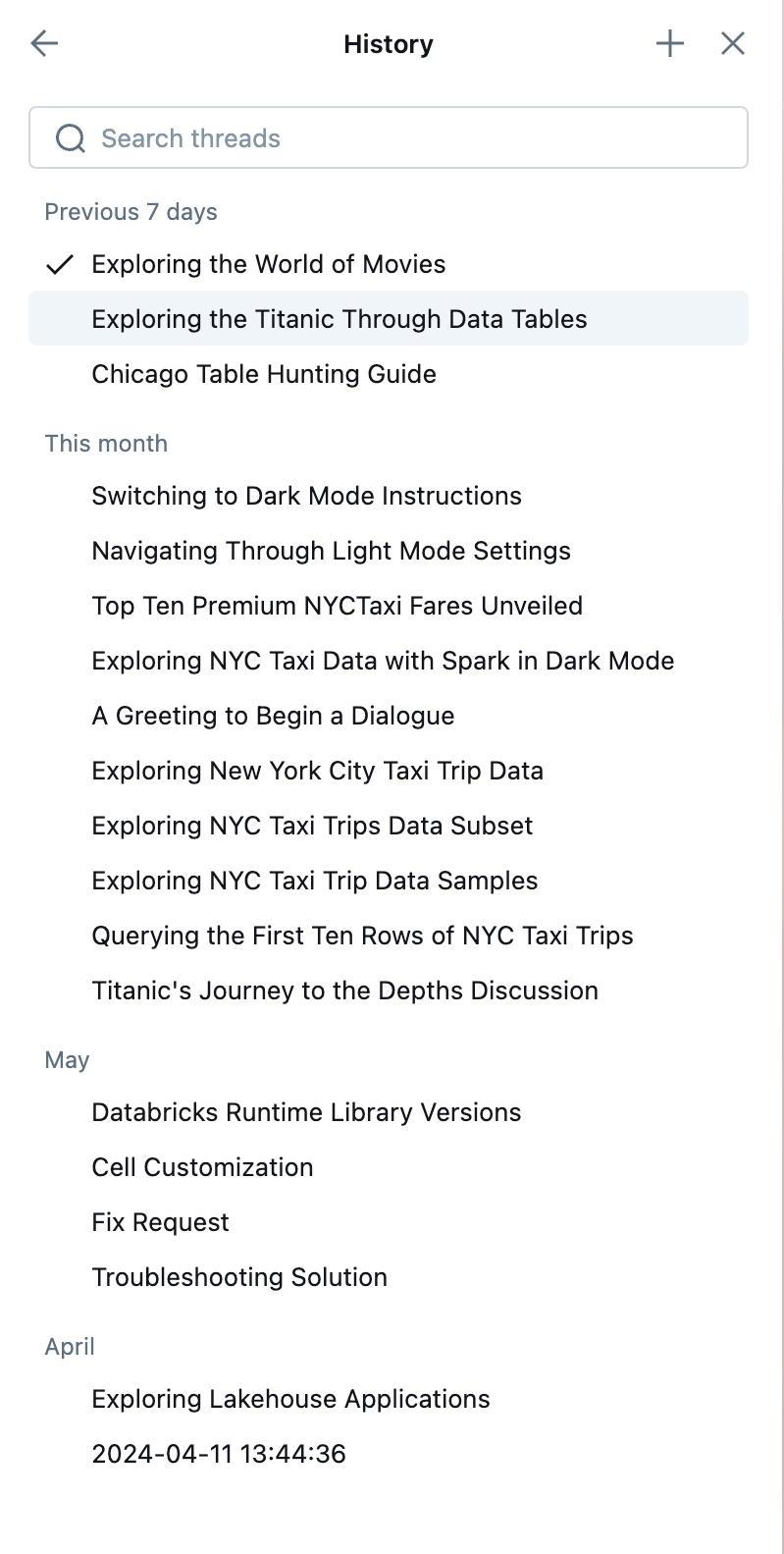Select the Cell Customization thread
784x1554 pixels.
(x=202, y=1167)
